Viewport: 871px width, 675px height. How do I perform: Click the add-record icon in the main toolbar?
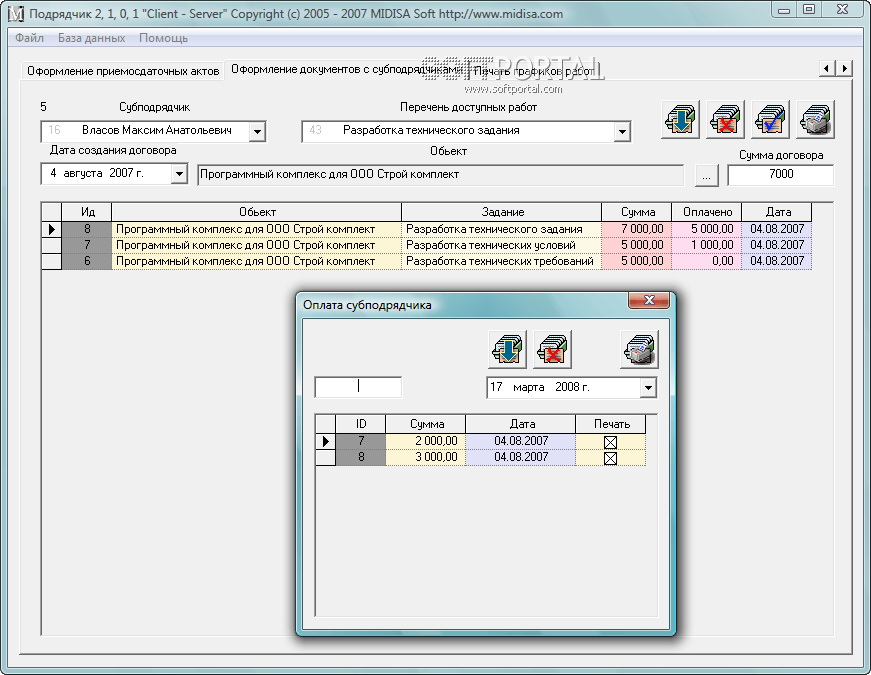[x=681, y=119]
